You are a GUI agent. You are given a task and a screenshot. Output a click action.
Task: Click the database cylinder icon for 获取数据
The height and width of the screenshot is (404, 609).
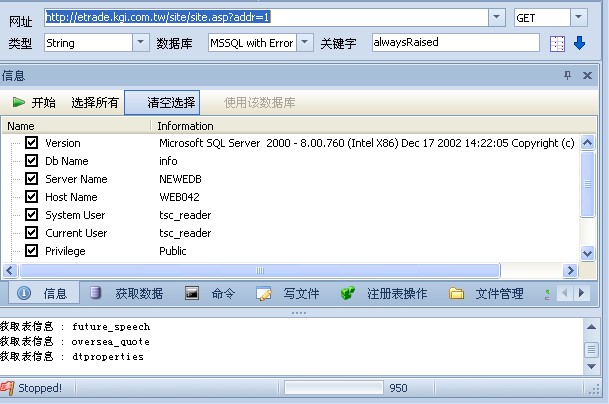pos(96,293)
